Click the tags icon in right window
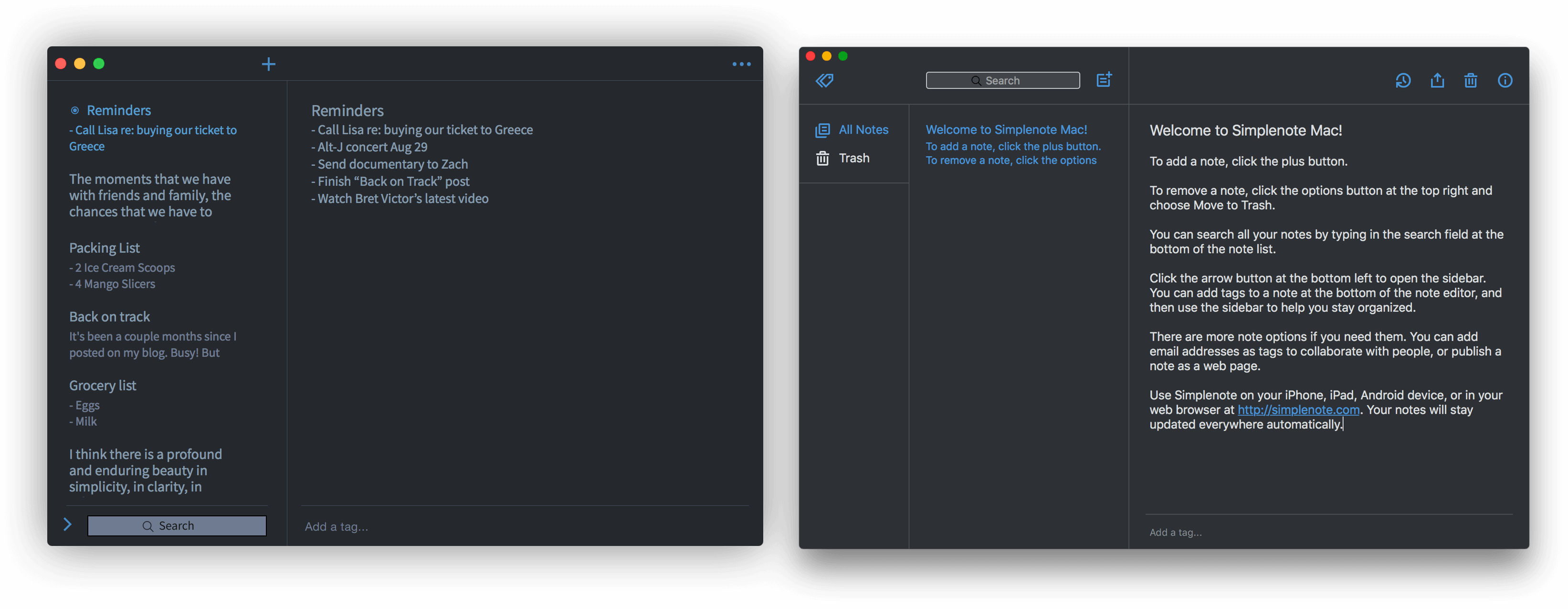Screen dimensions: 1568x609 click(824, 80)
